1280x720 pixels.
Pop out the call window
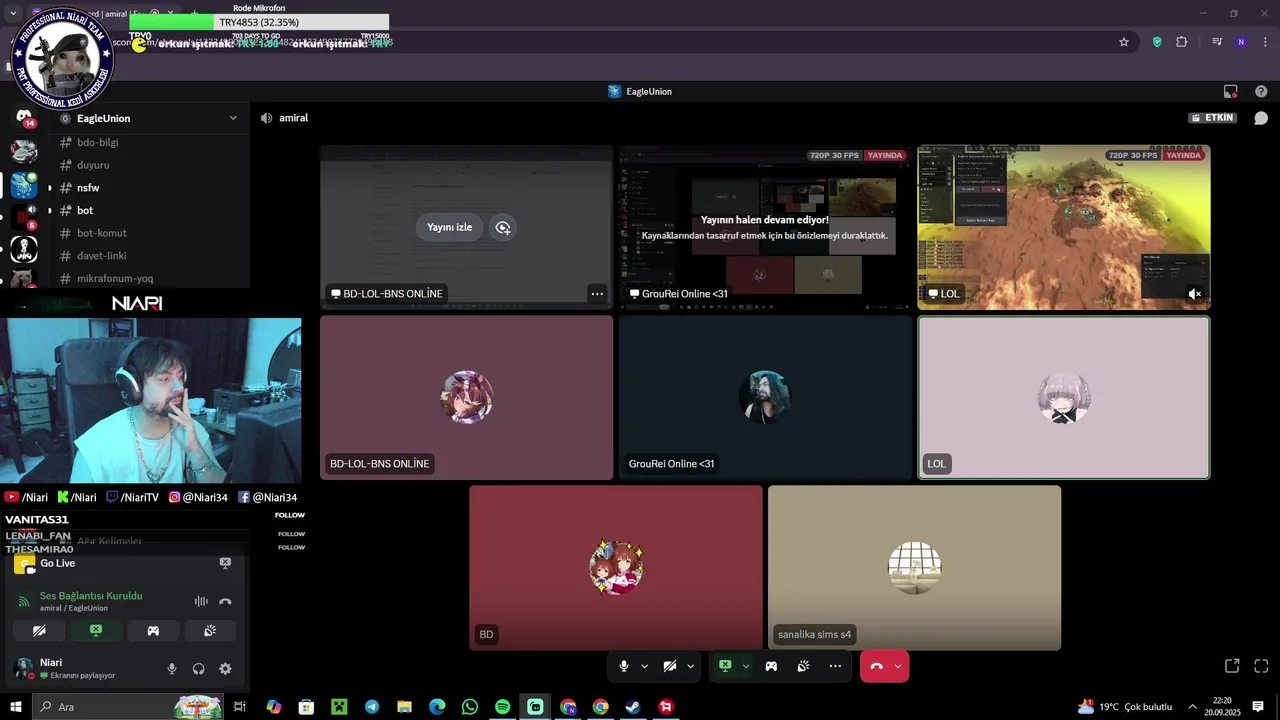point(1232,666)
